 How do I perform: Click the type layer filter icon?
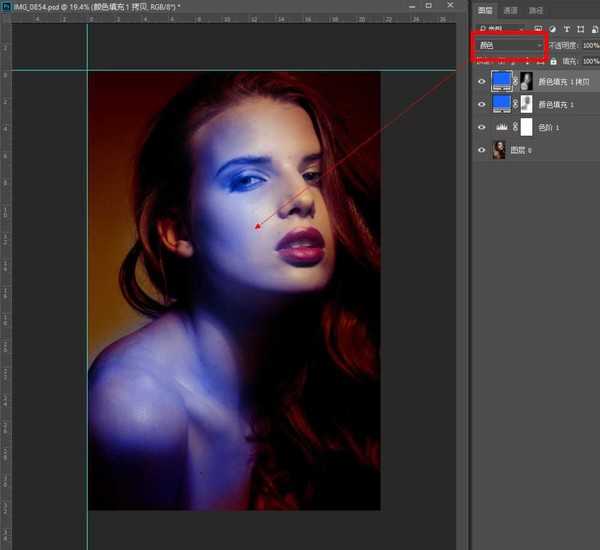click(x=566, y=28)
